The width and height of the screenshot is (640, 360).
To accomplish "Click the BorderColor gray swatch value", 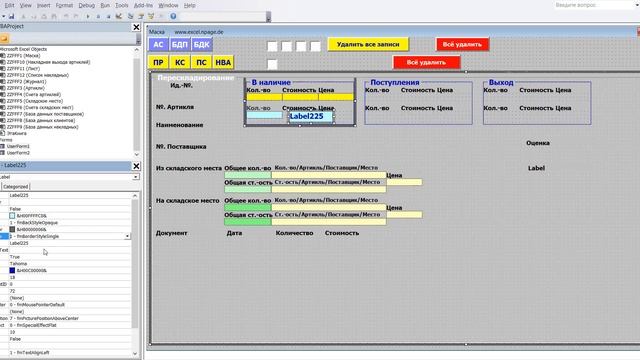I will 12,229.
